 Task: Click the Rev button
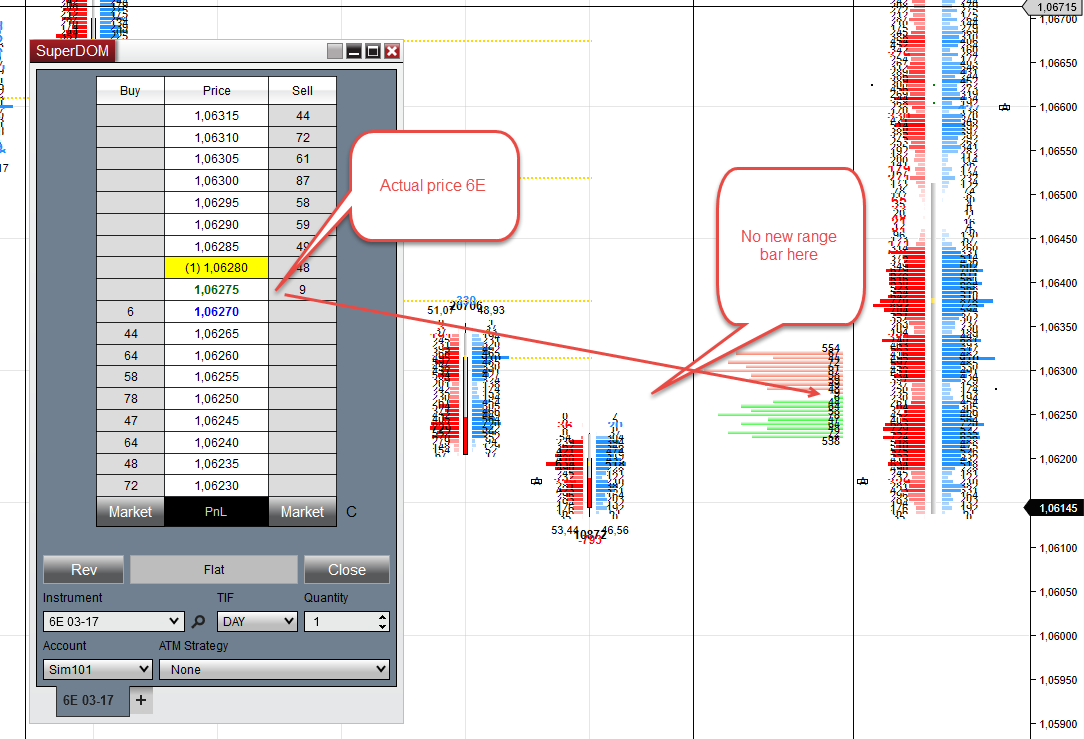click(84, 570)
